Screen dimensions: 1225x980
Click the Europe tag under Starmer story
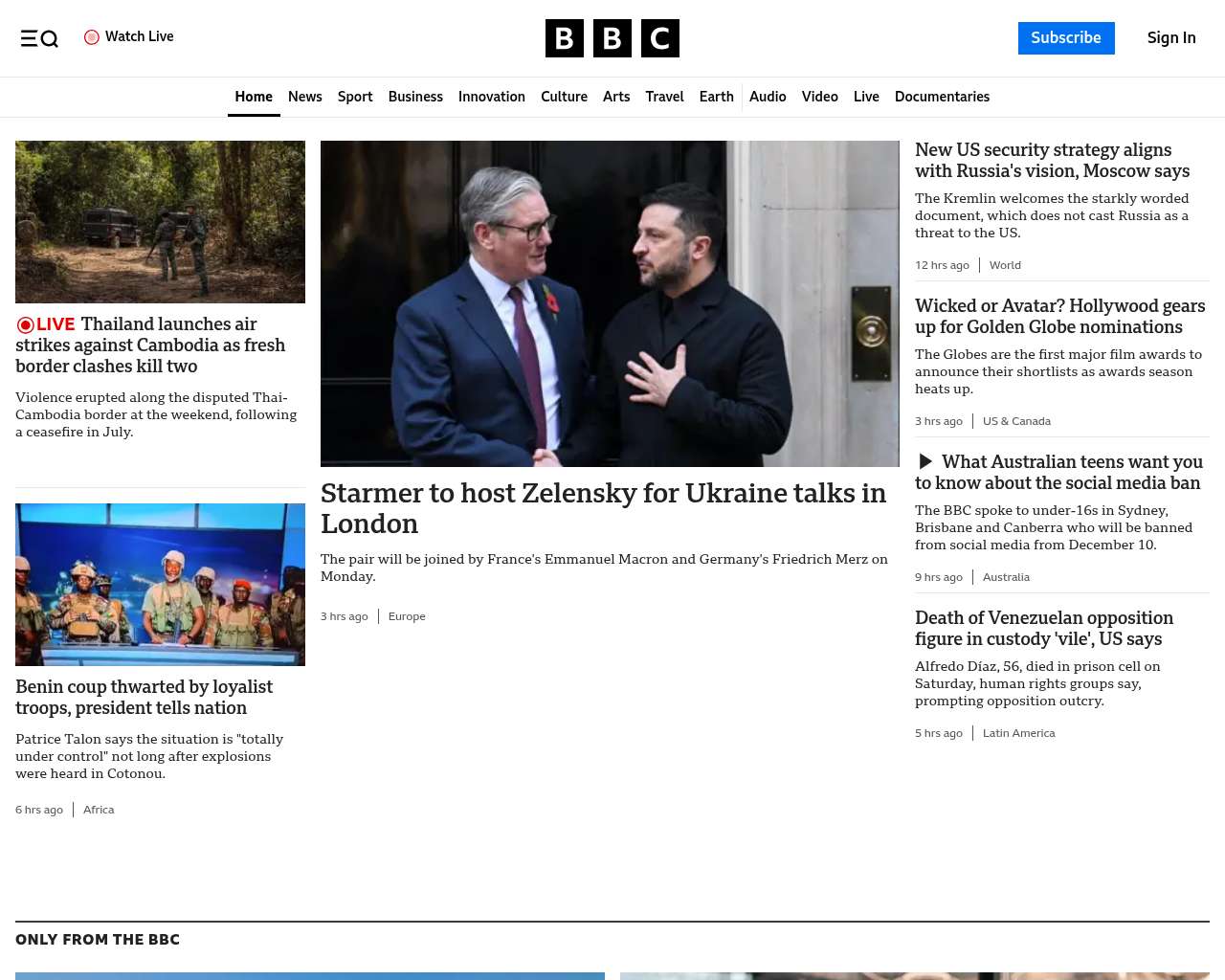click(407, 616)
